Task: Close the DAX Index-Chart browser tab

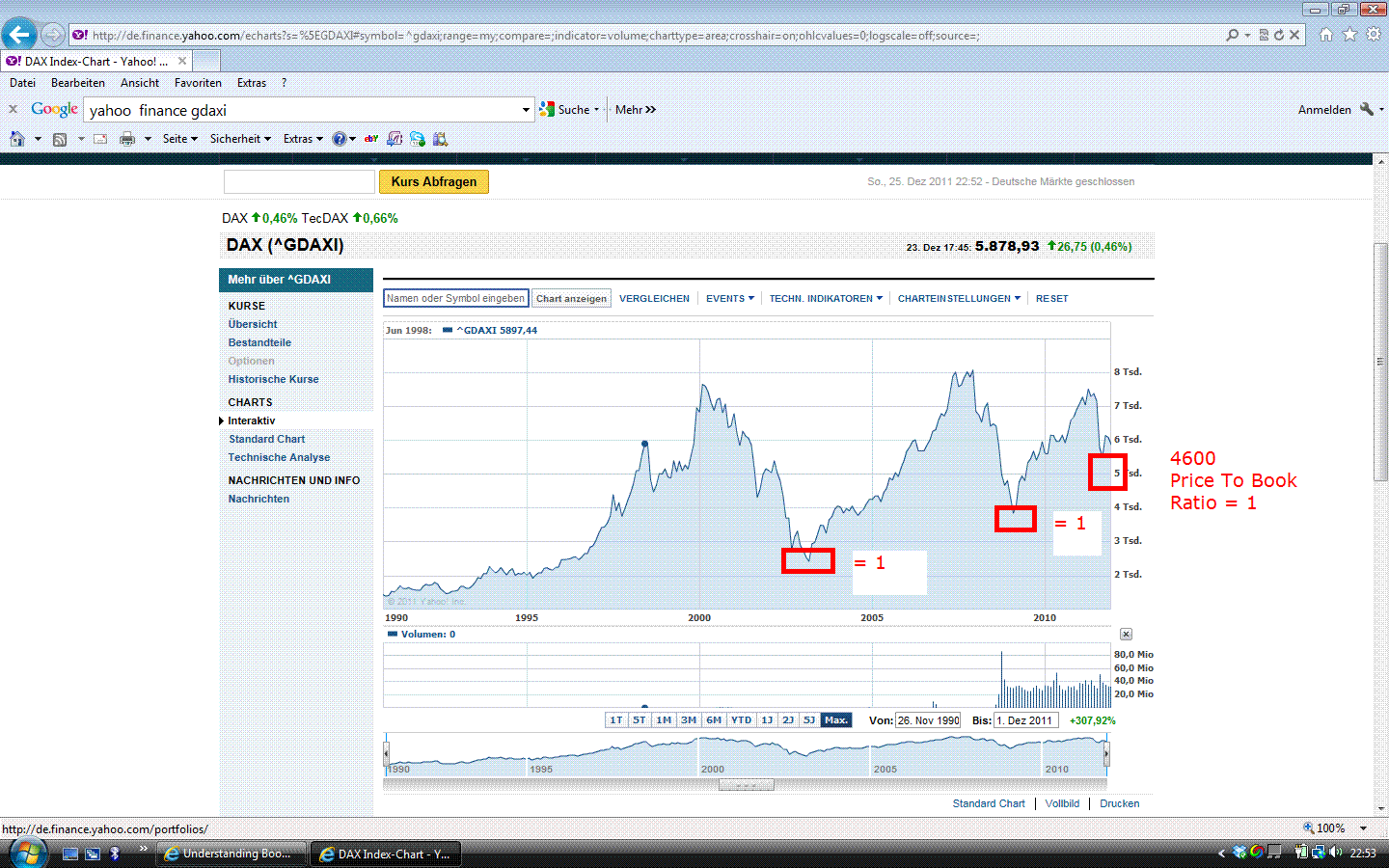Action: tap(182, 61)
